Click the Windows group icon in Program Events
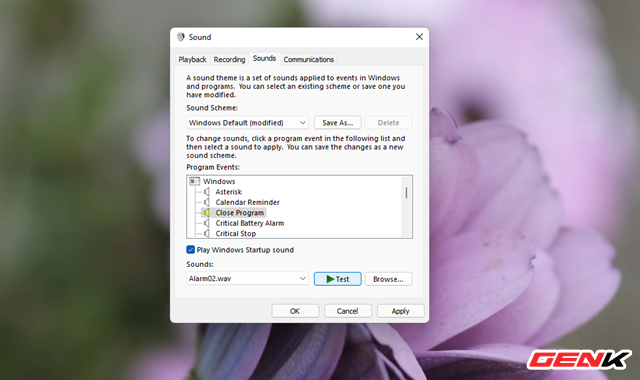The image size is (640, 380). coord(195,181)
